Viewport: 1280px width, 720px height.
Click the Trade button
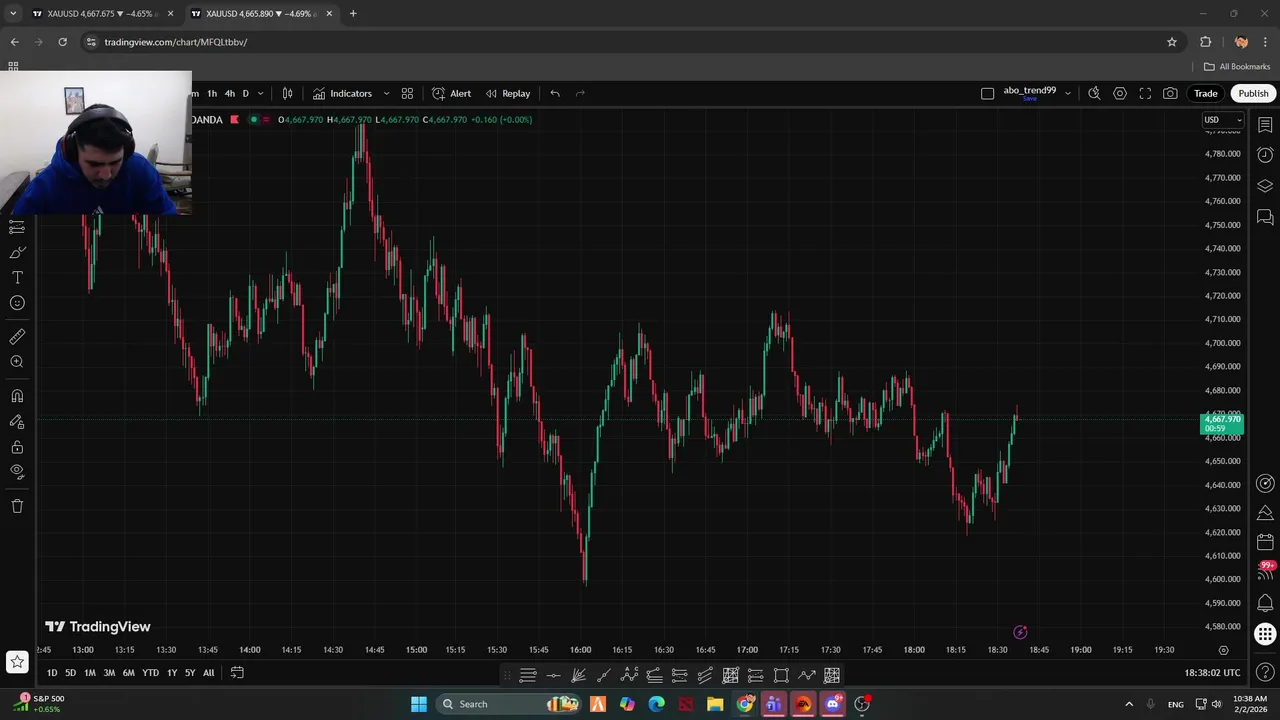(x=1205, y=93)
